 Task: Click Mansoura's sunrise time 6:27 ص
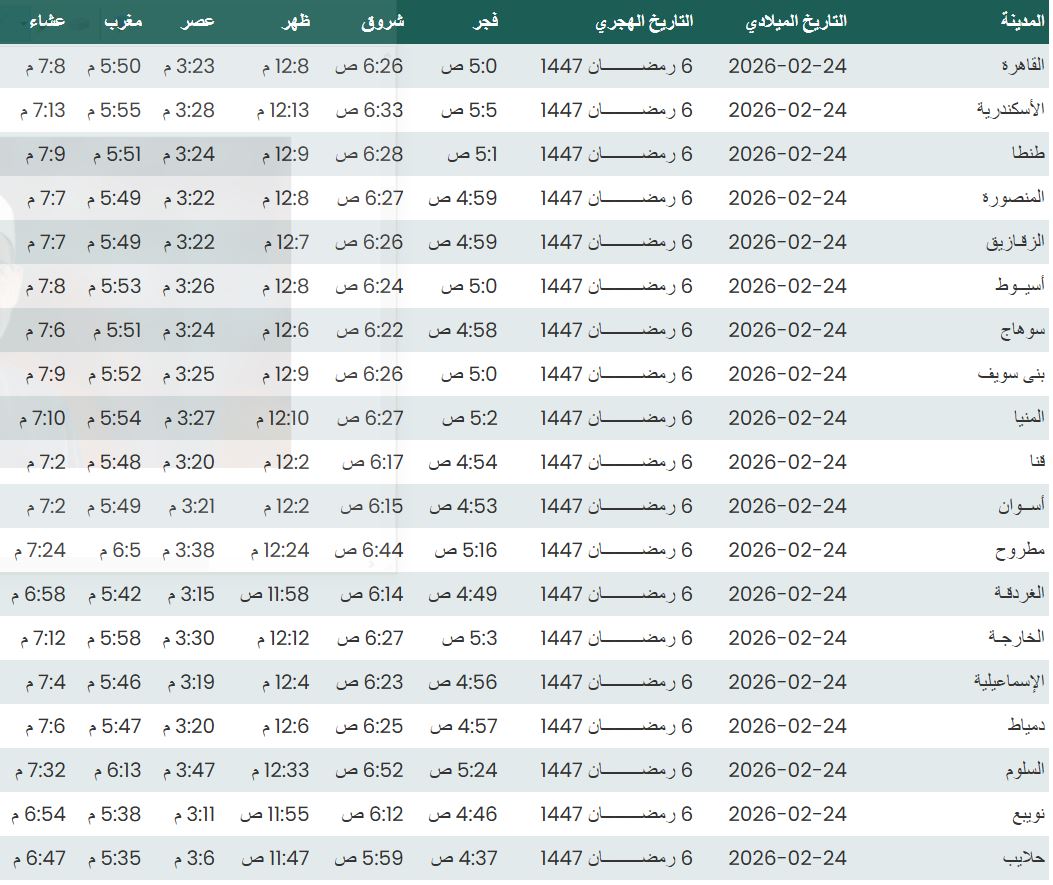(370, 198)
